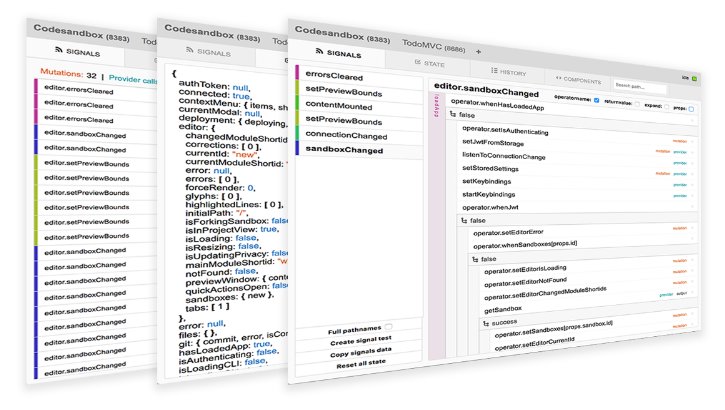Collapse false path under operator.whenJwt

click(x=474, y=220)
